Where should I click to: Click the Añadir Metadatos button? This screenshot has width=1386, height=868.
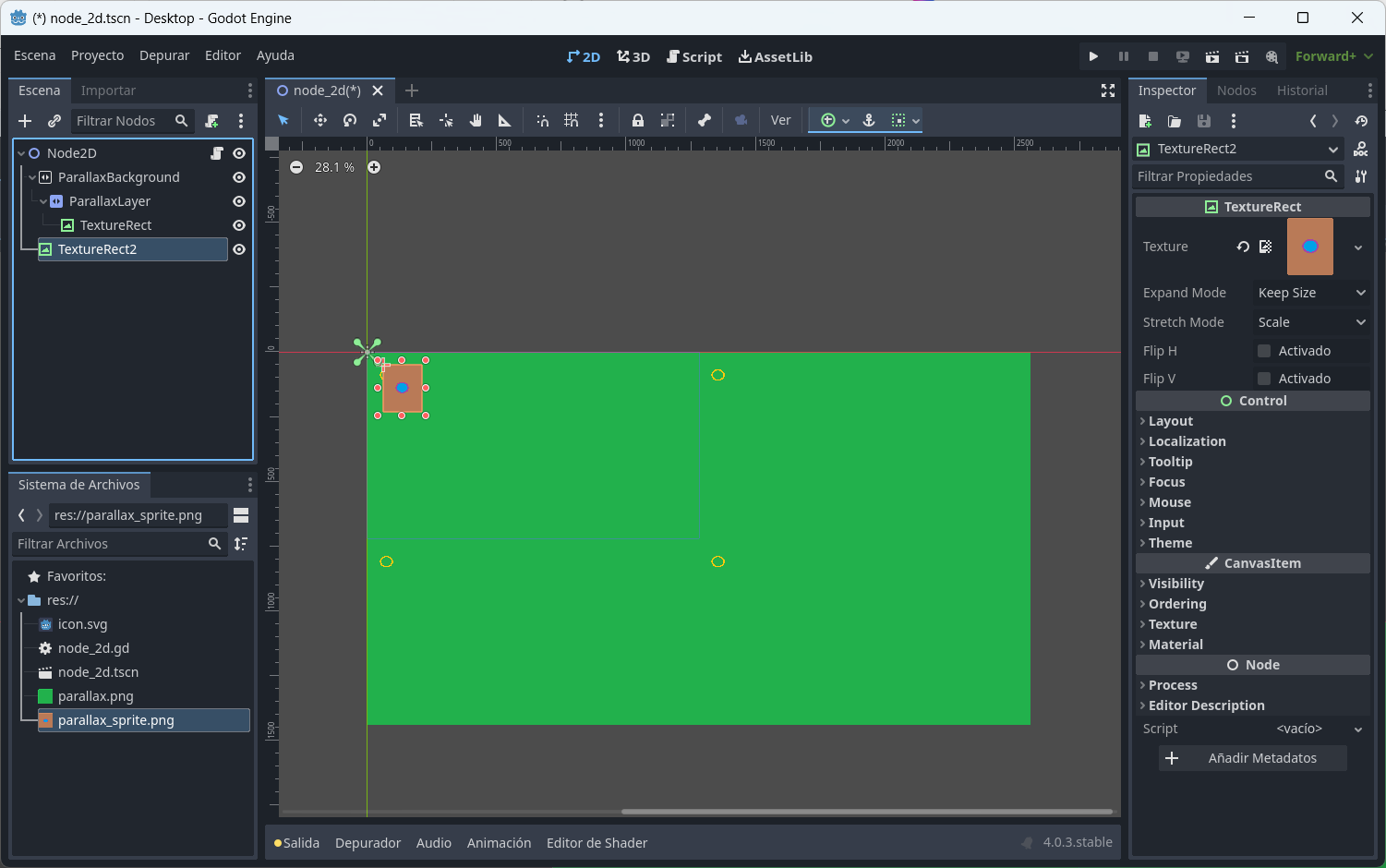[1252, 758]
